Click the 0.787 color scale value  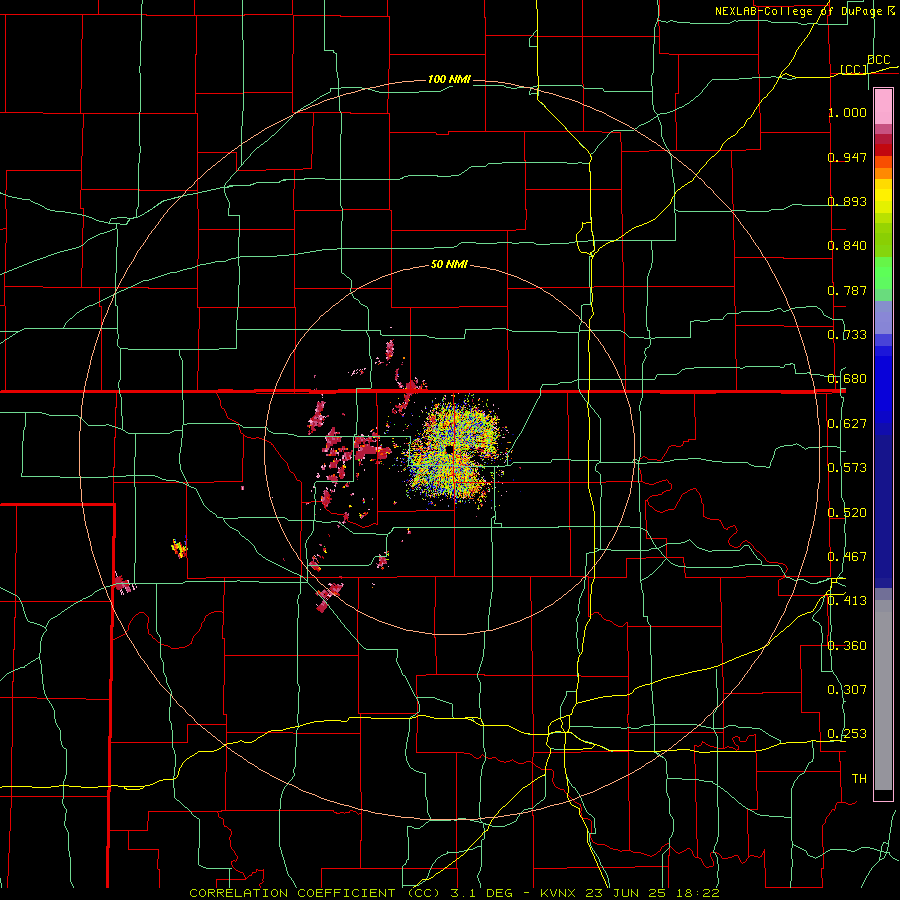coord(847,290)
